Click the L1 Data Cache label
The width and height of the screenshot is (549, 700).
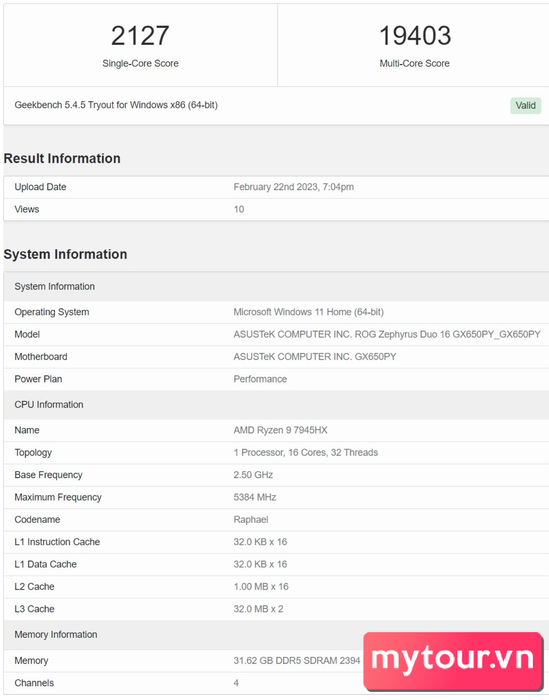point(46,564)
